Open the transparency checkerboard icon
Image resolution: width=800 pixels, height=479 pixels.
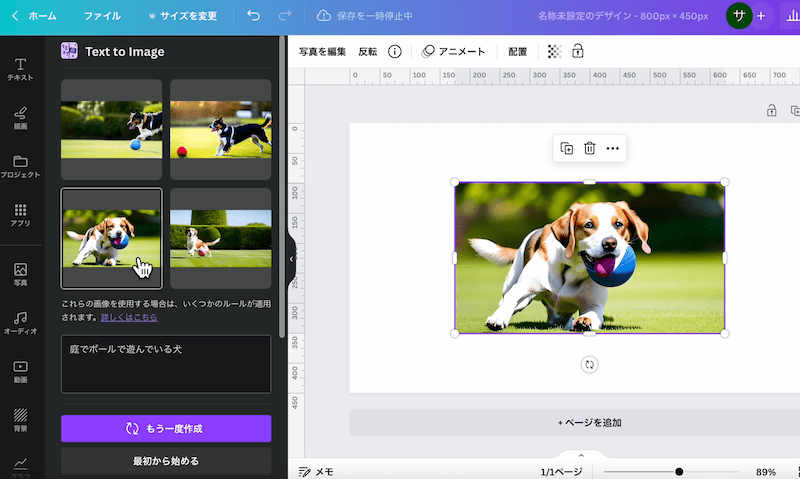(x=555, y=52)
